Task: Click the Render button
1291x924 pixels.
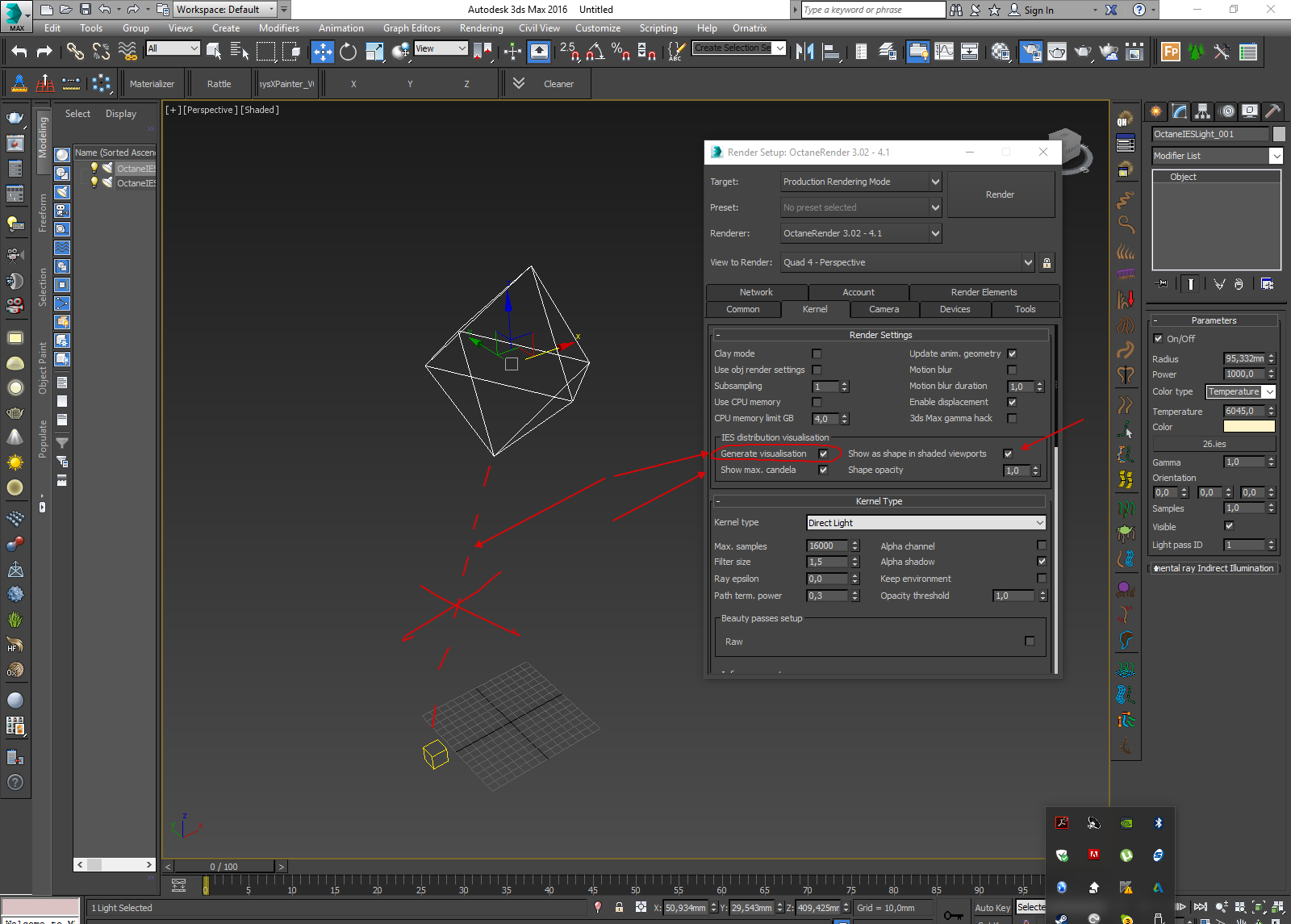Action: click(1001, 194)
